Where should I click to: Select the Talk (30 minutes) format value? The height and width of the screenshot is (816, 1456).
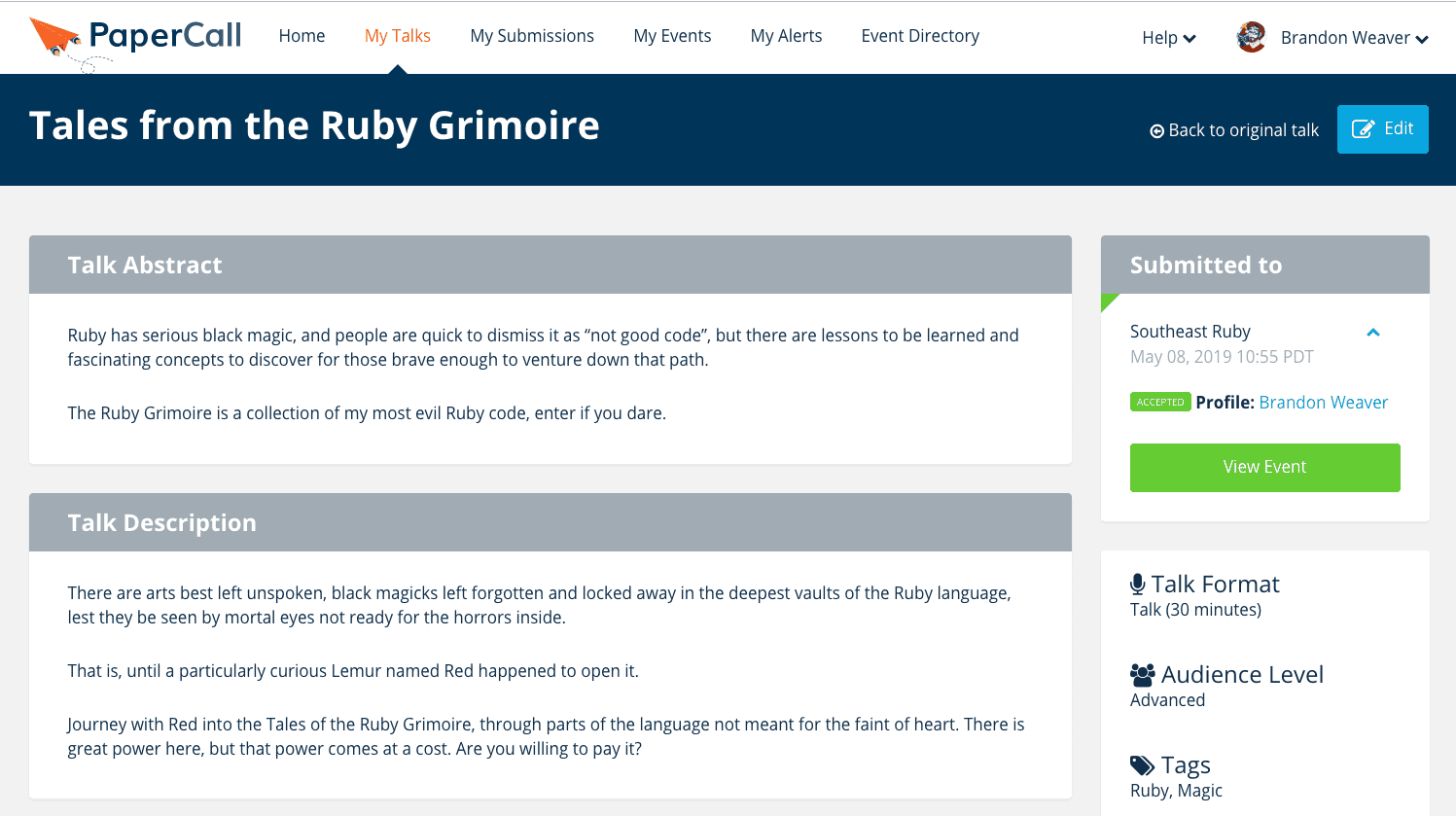click(x=1195, y=610)
